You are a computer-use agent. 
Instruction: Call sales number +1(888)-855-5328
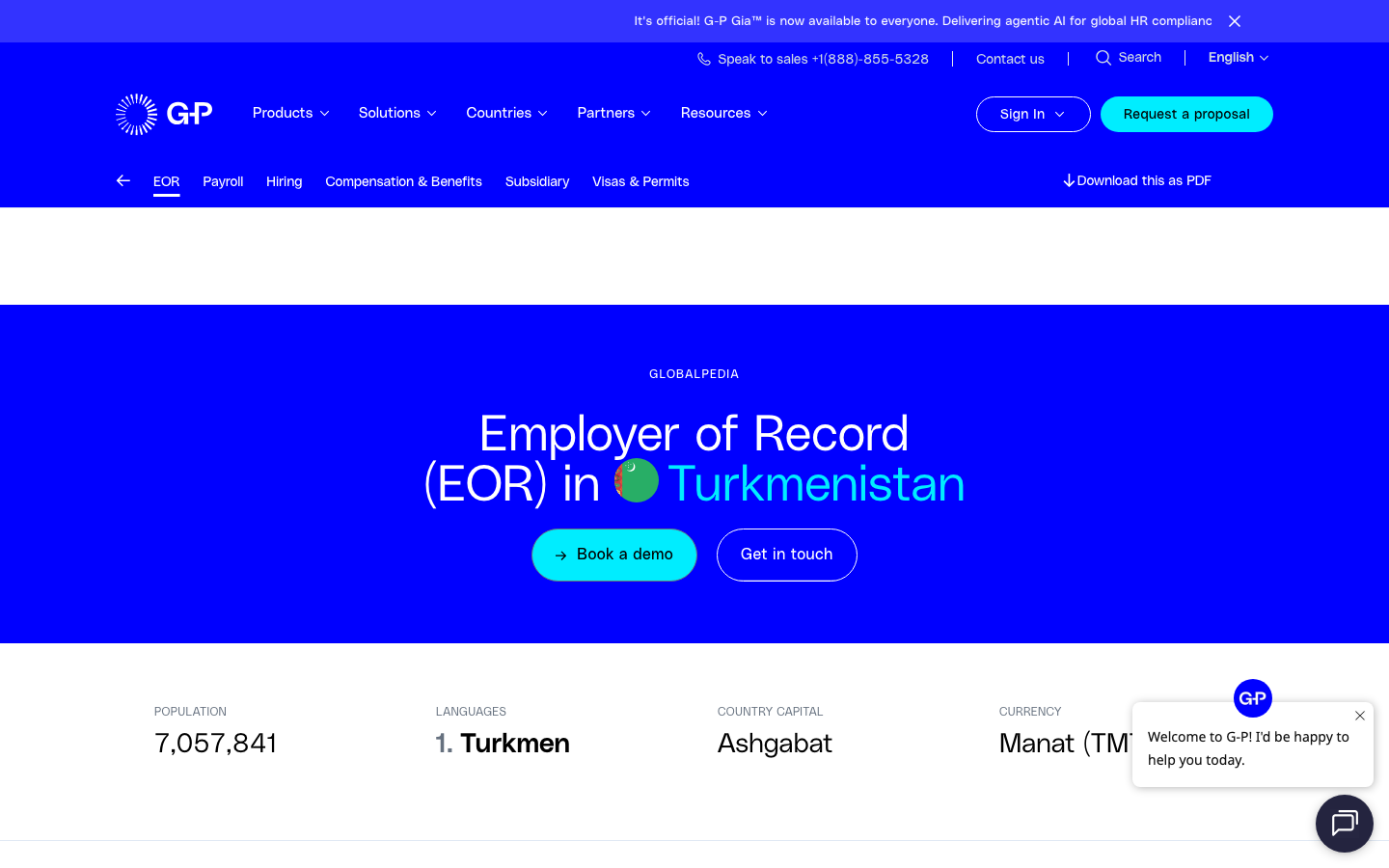pos(870,59)
